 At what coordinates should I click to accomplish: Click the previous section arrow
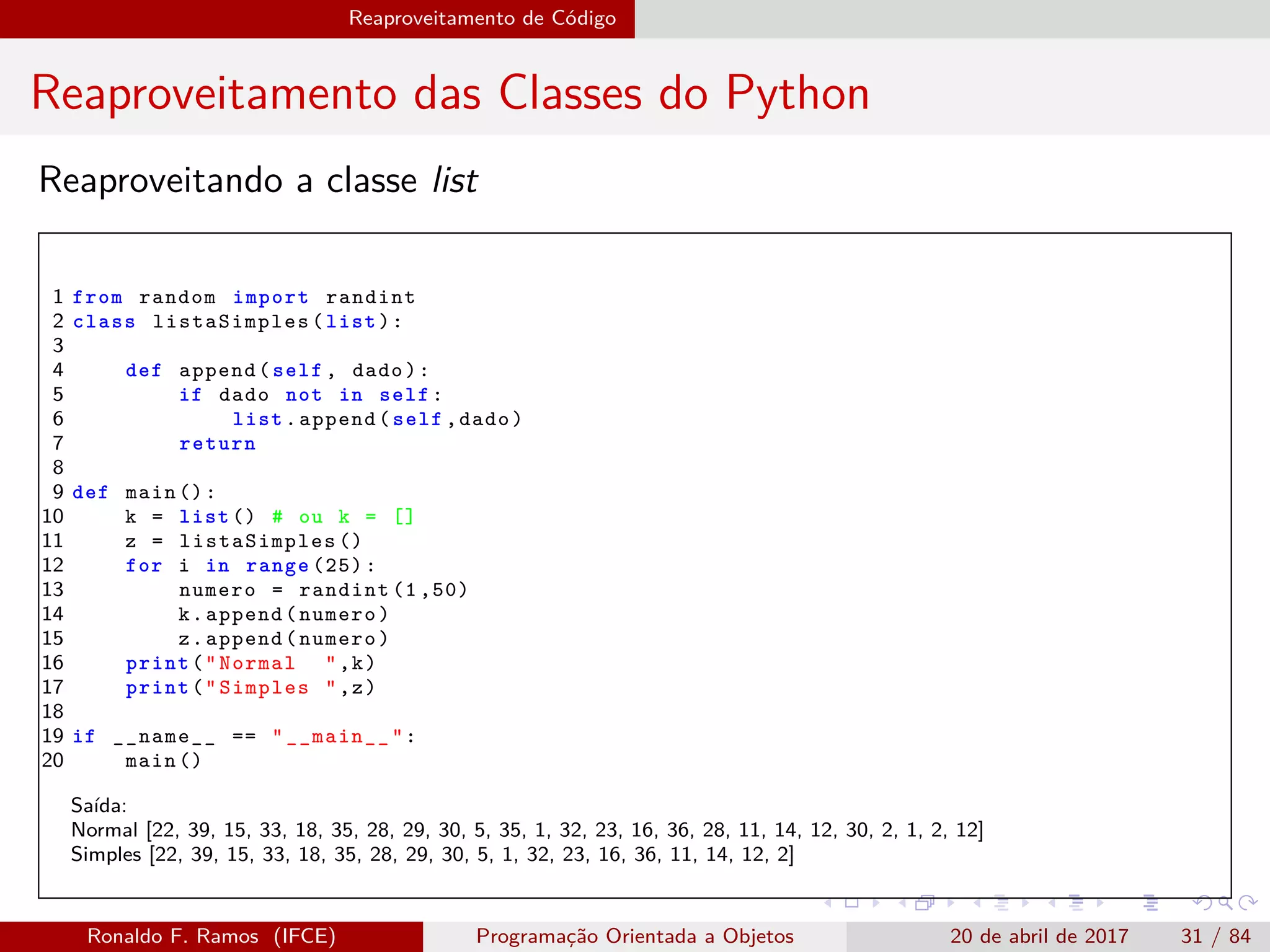(x=1052, y=903)
